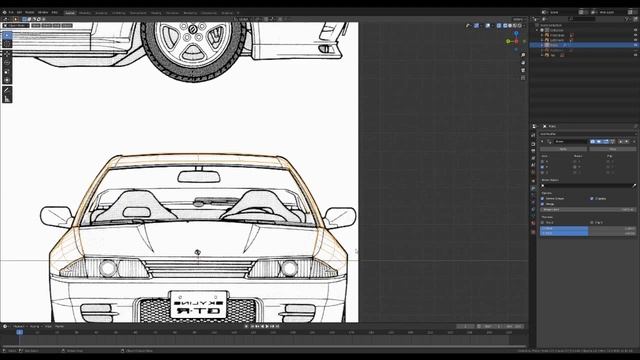Screen dimensions: 640x360
Task: Open the viewport Add menu button
Action: [57, 25]
